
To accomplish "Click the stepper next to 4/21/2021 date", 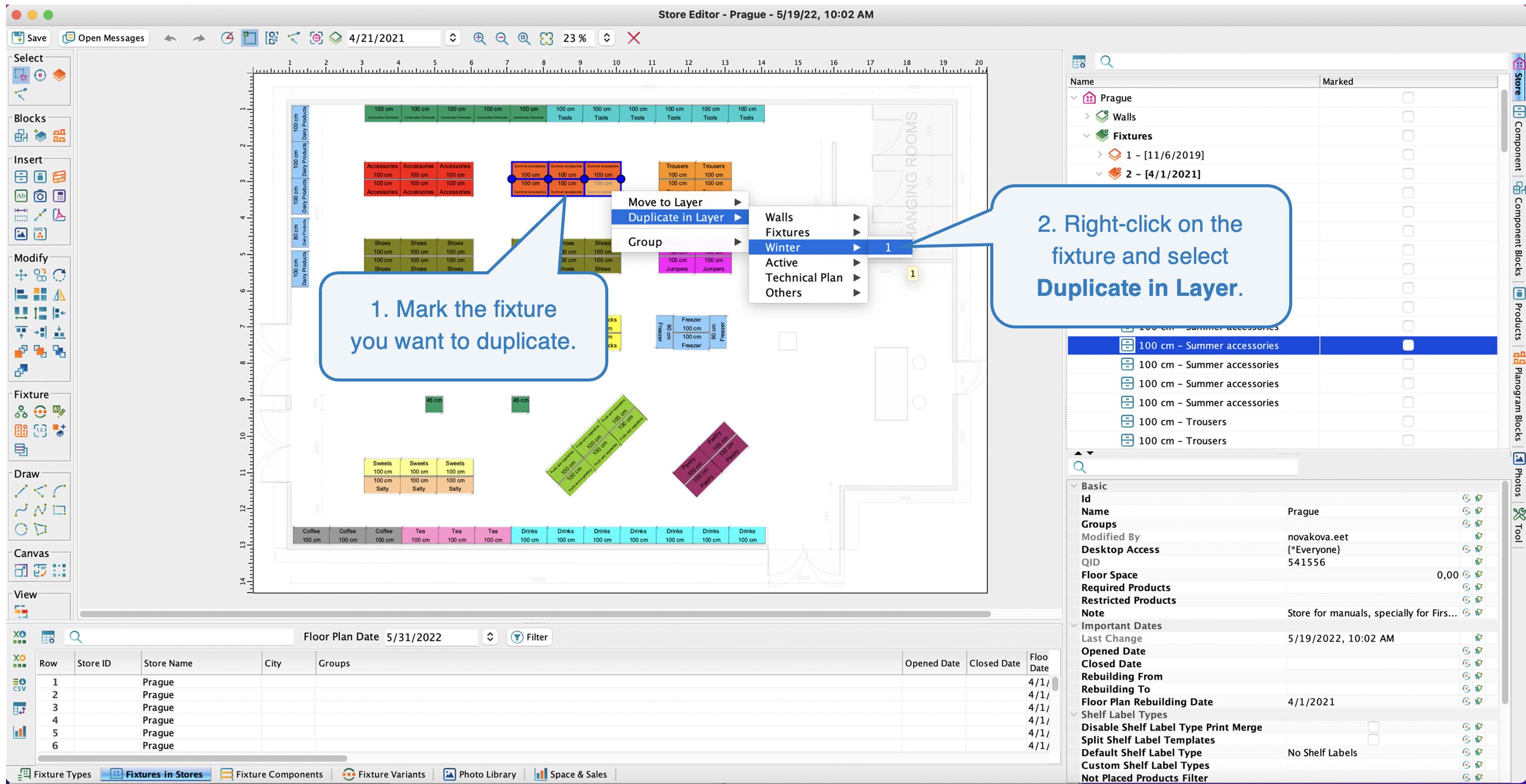I will pos(453,38).
